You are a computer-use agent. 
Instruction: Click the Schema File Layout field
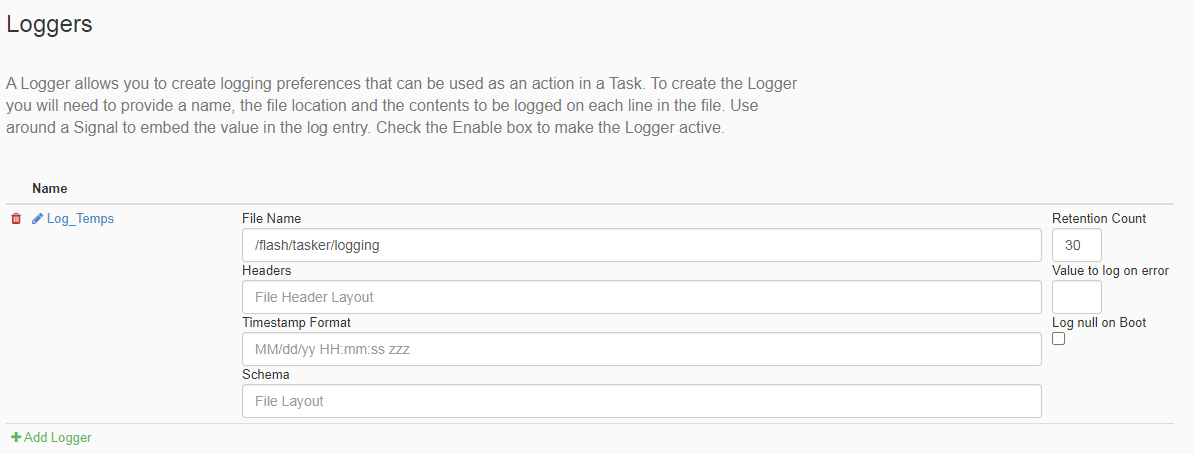[641, 401]
